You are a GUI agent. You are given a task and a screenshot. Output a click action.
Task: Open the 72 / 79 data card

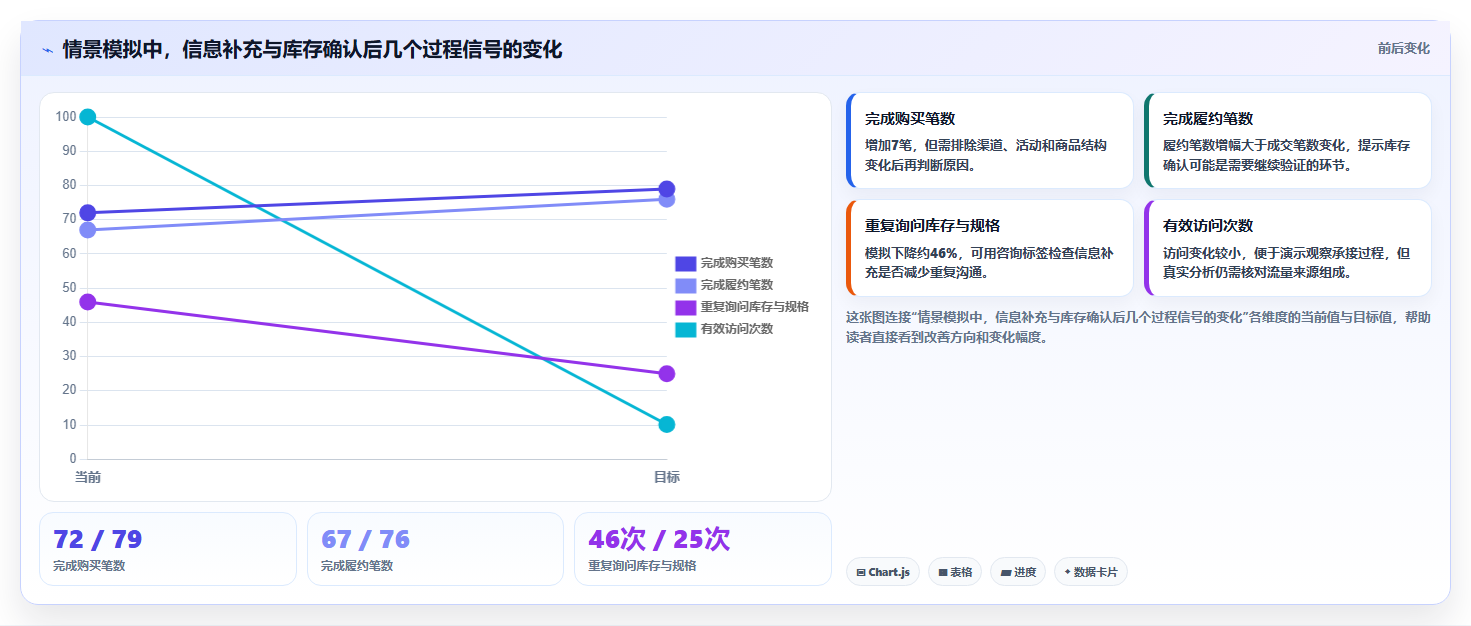(168, 549)
